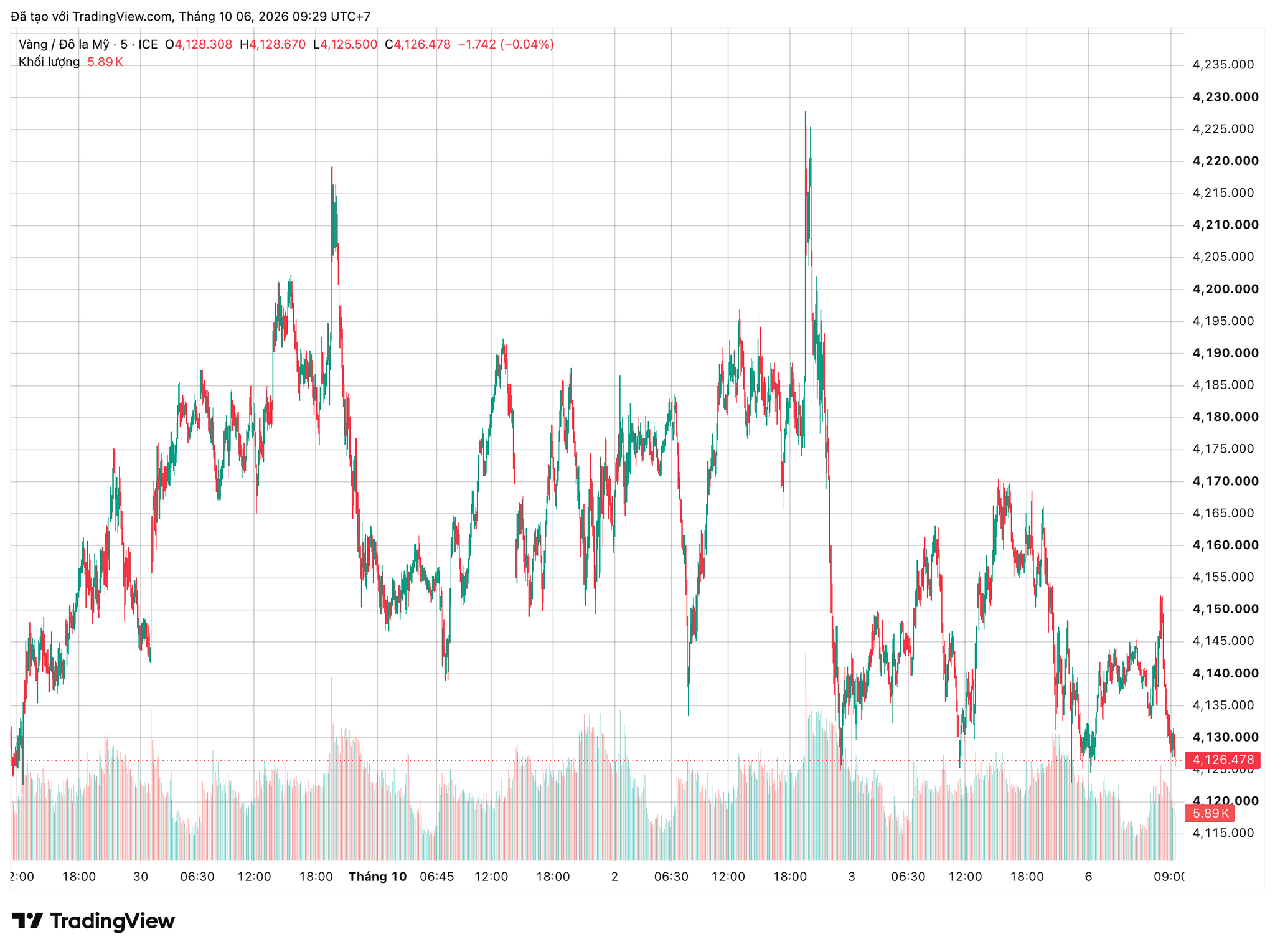
Task: Click the 4,170.000 price axis label
Action: coord(1225,481)
